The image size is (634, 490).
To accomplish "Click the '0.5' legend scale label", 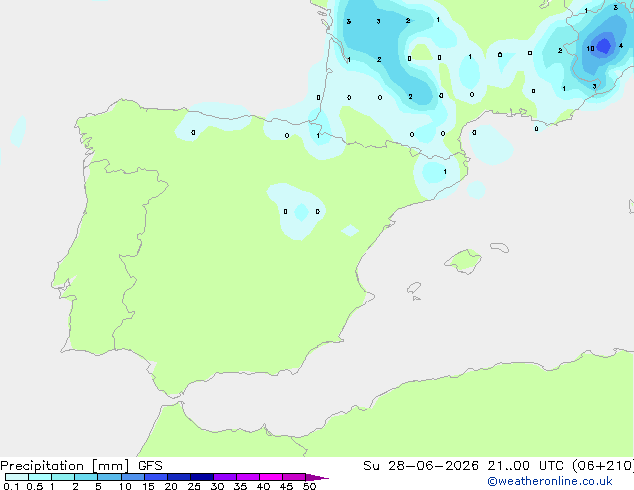I will tap(35, 486).
